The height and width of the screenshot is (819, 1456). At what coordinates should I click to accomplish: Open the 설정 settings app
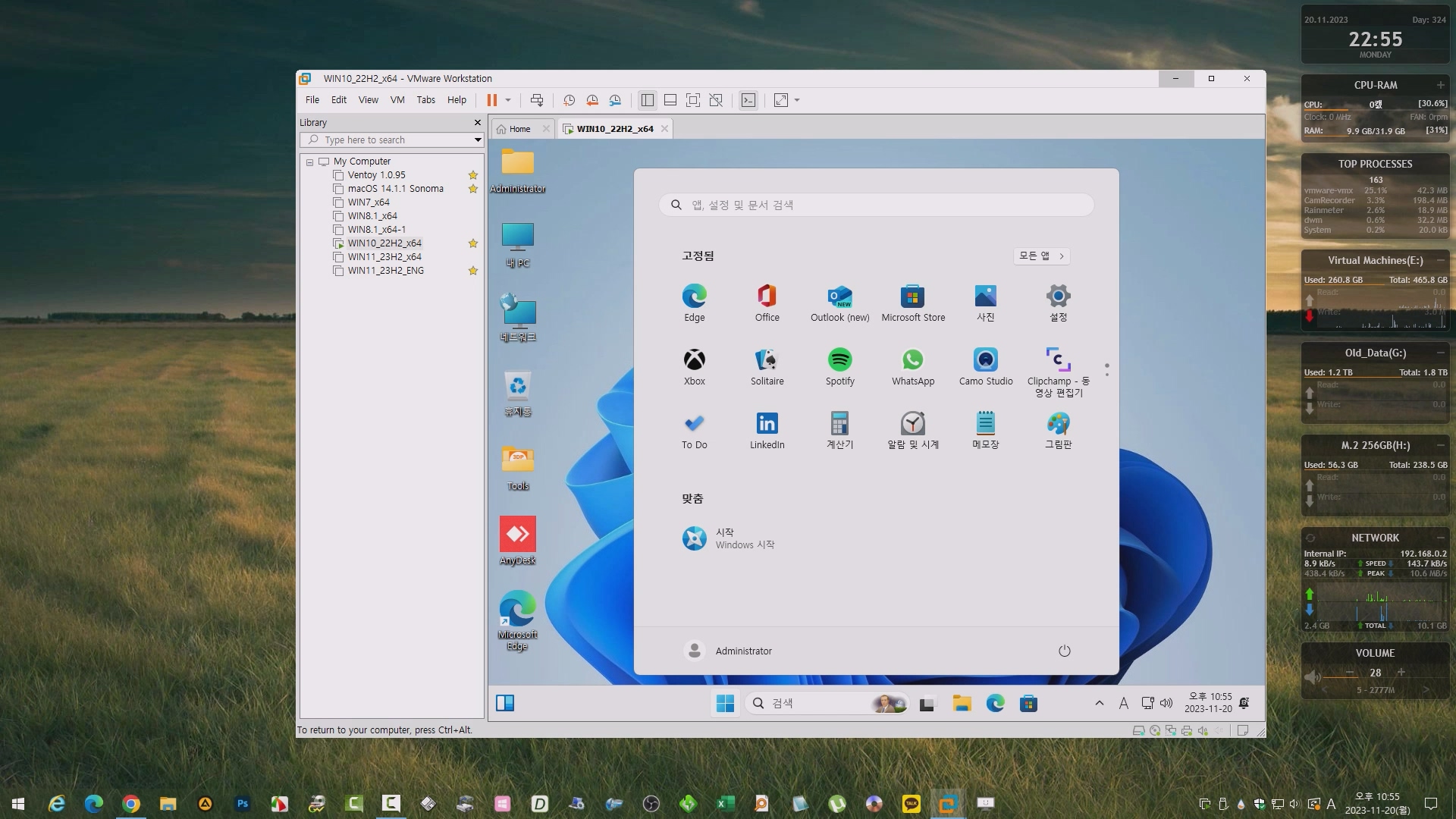pyautogui.click(x=1059, y=303)
